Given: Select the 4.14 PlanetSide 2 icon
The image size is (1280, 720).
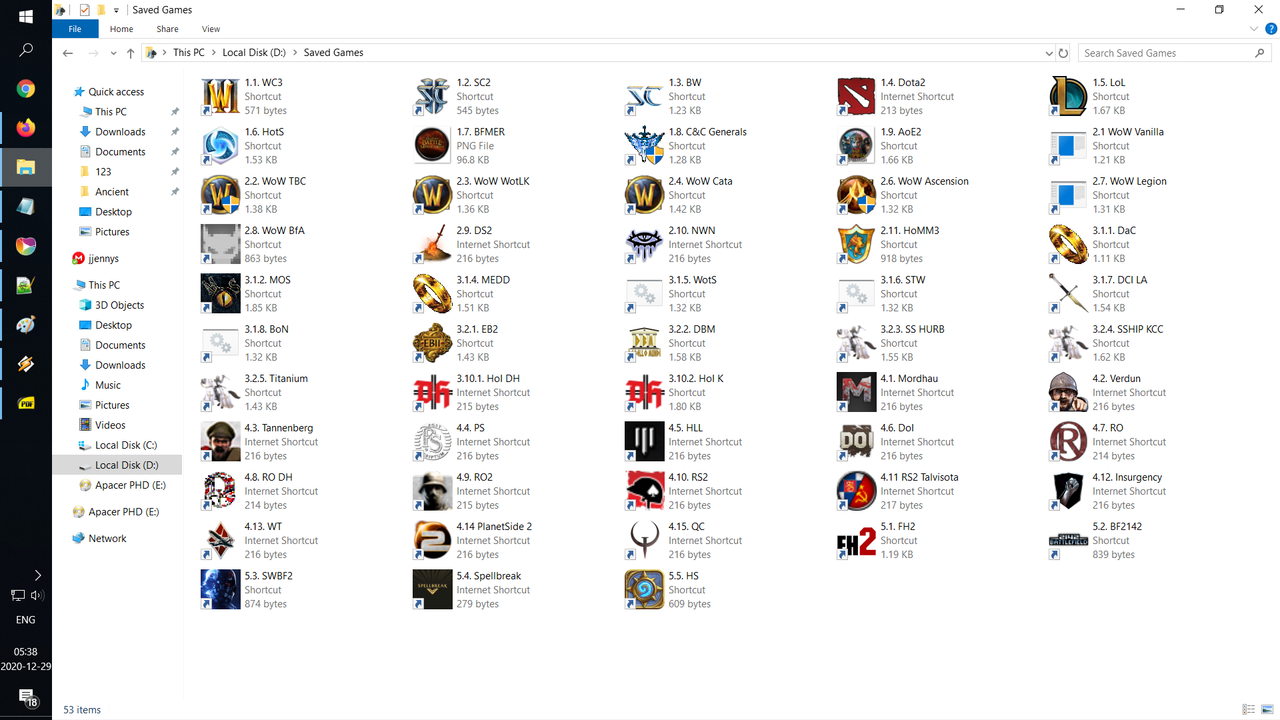Looking at the screenshot, I should 432,540.
